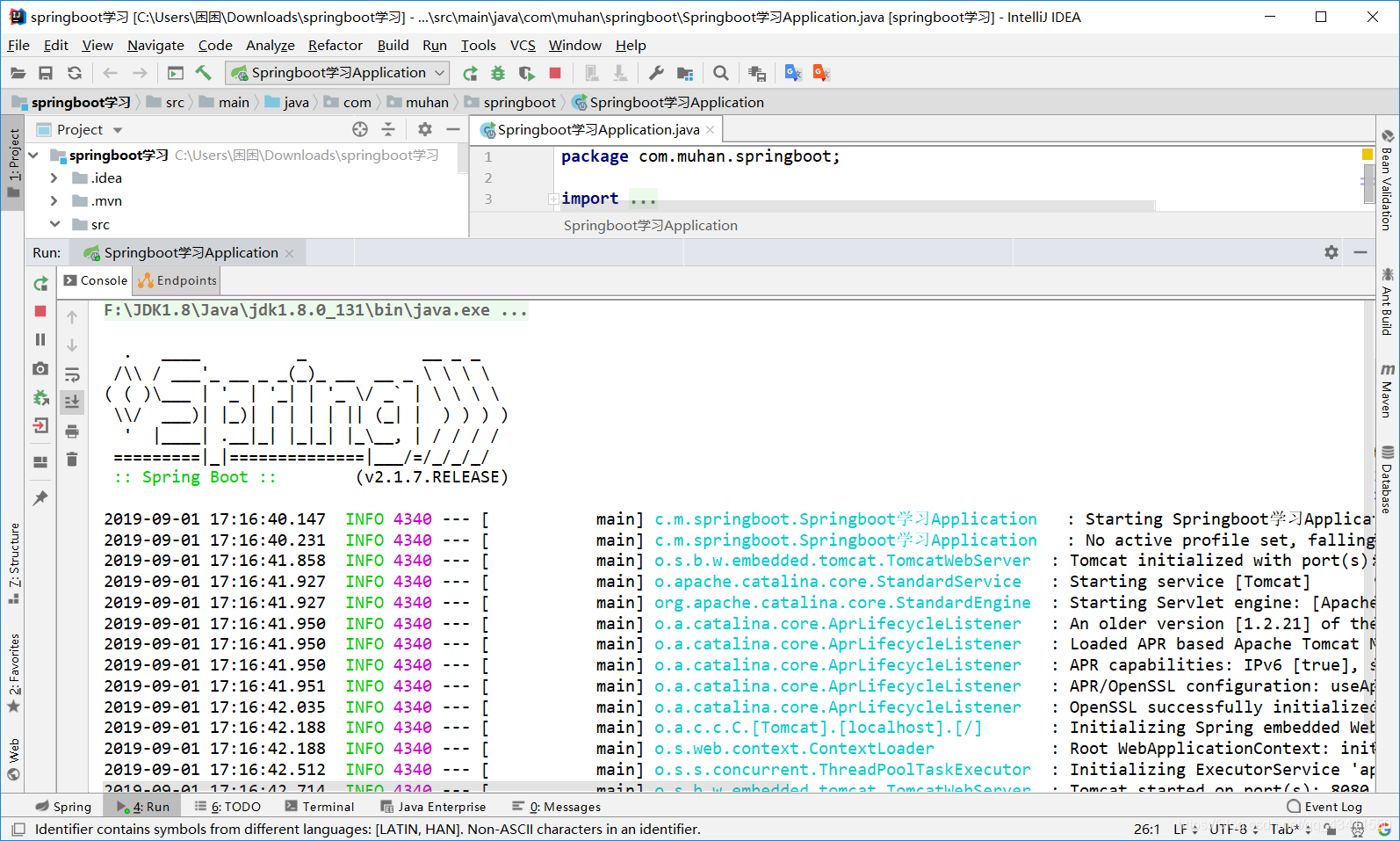Open the 0: Messages tool window
1400x841 pixels.
557,807
